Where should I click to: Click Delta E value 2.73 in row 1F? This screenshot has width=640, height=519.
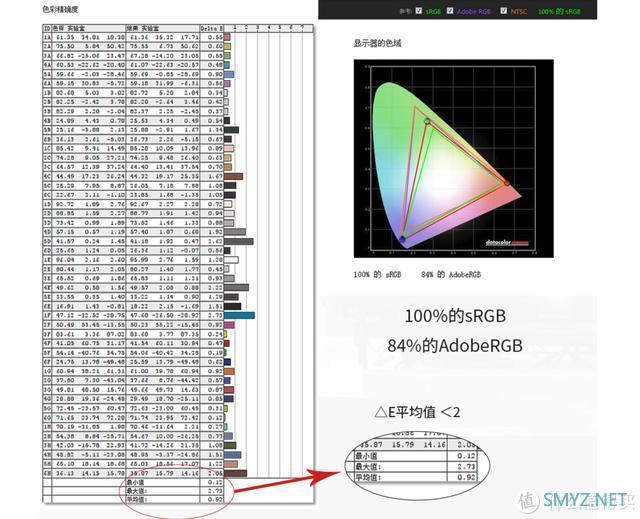(x=215, y=315)
